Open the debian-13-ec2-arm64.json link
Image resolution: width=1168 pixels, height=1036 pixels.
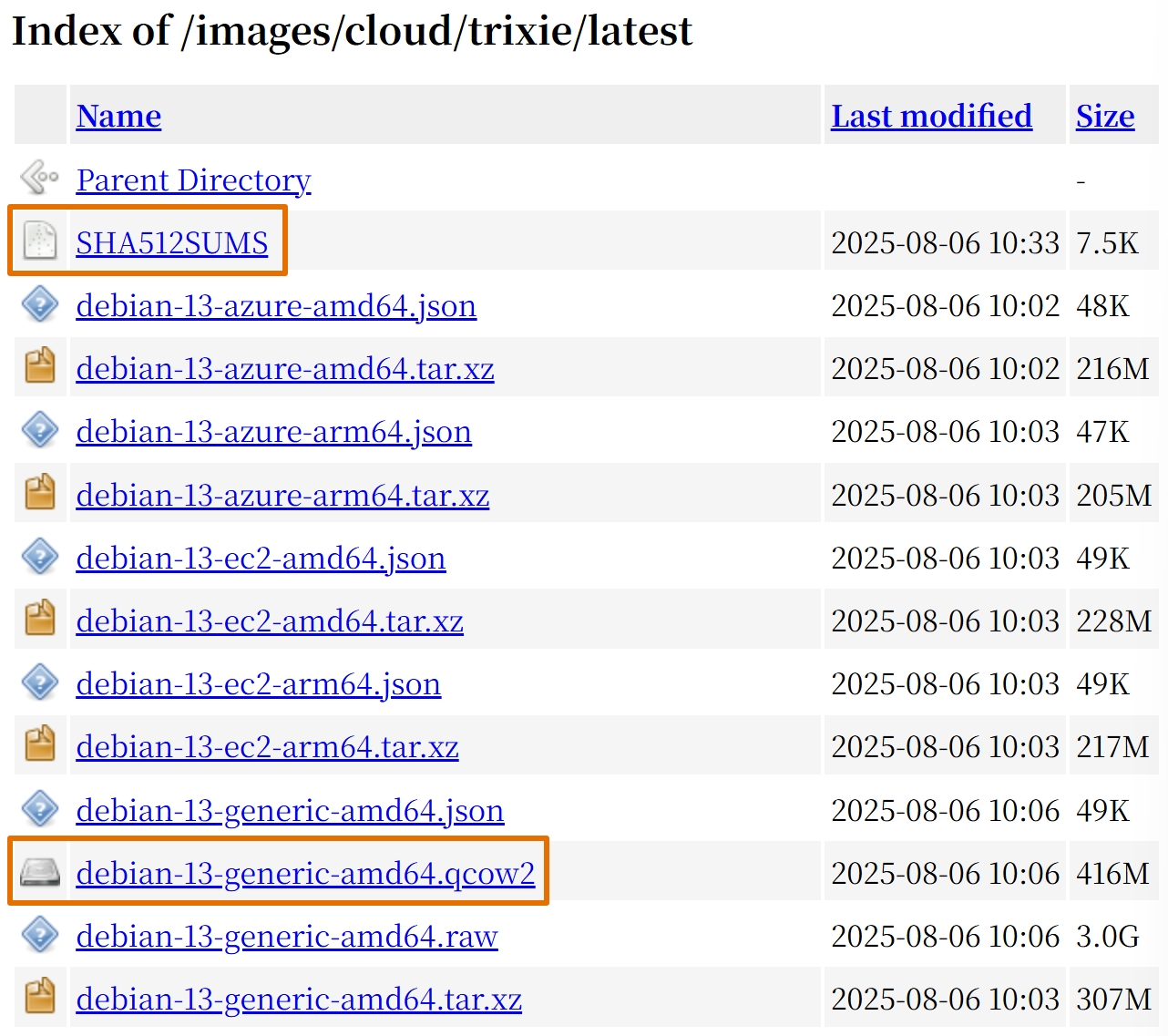[x=258, y=683]
